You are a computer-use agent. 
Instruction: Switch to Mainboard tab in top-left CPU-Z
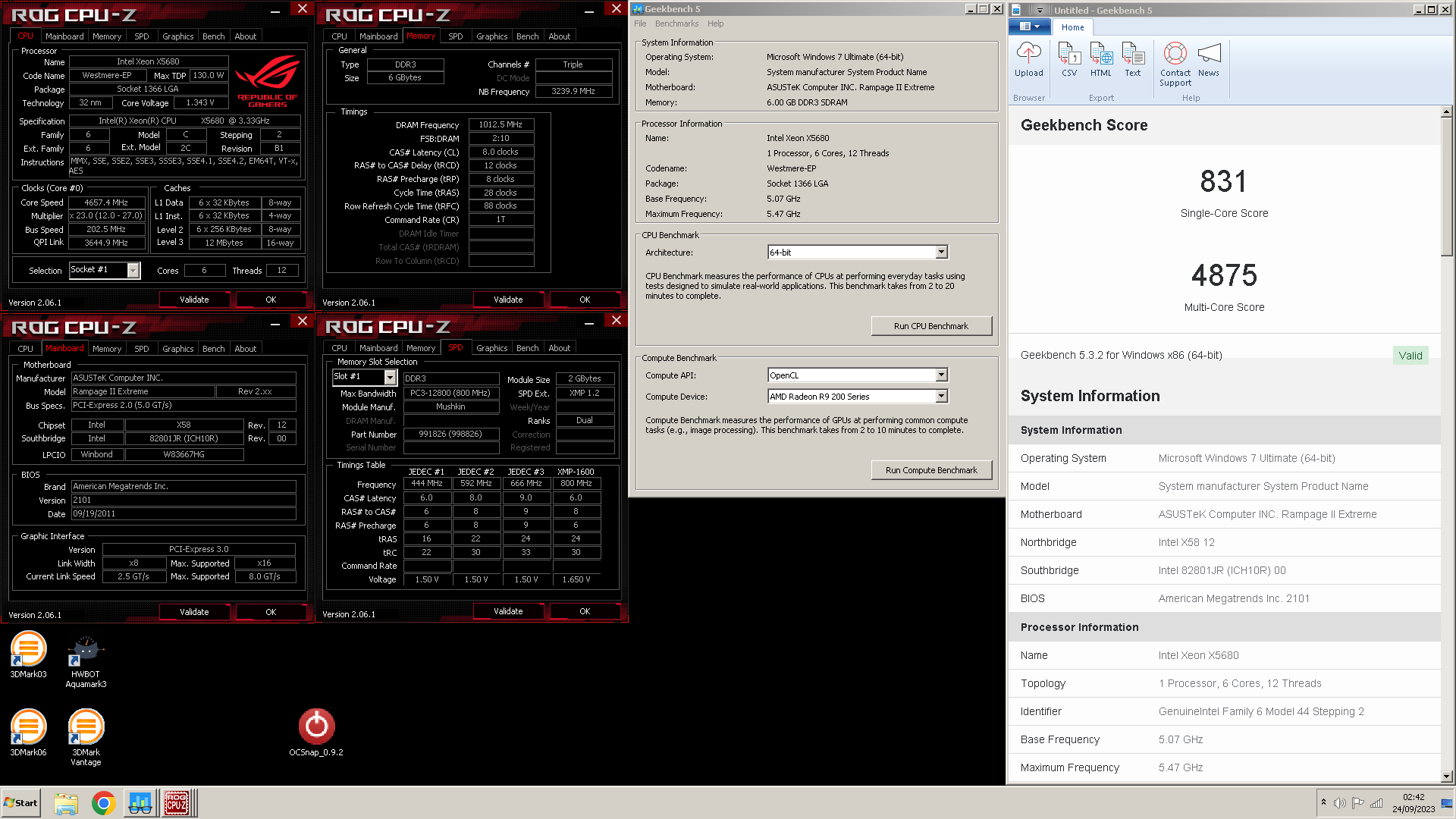64,36
